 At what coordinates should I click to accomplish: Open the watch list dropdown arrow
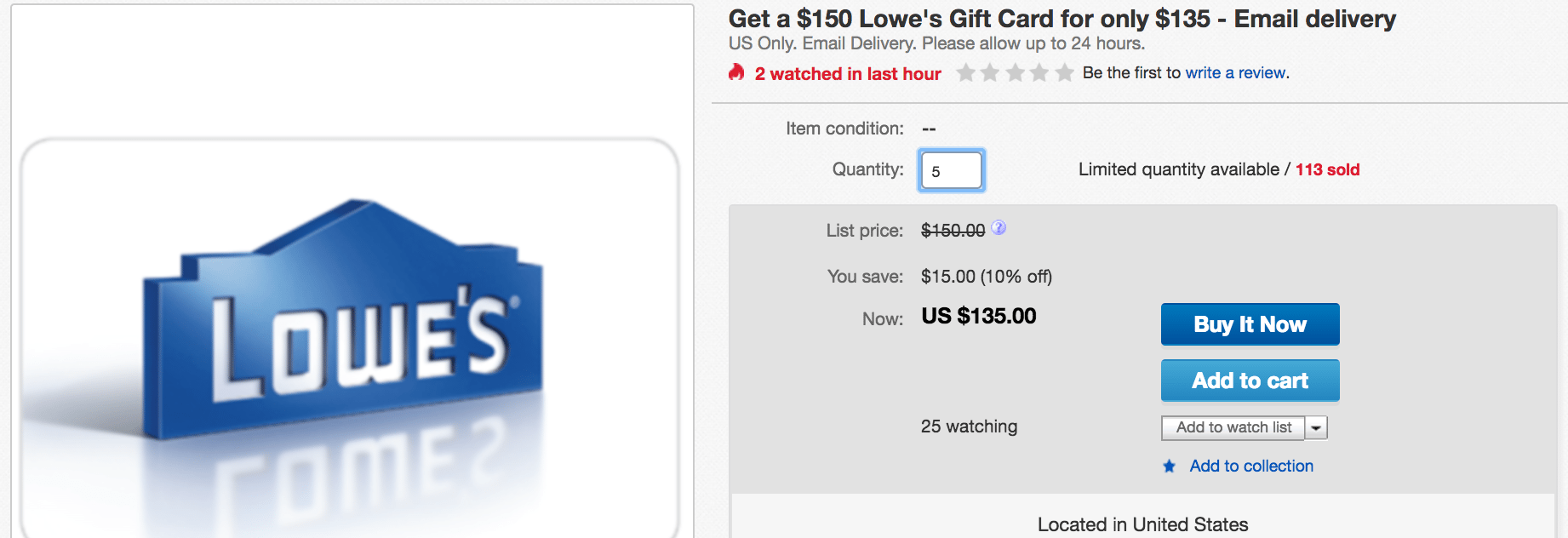point(1316,427)
